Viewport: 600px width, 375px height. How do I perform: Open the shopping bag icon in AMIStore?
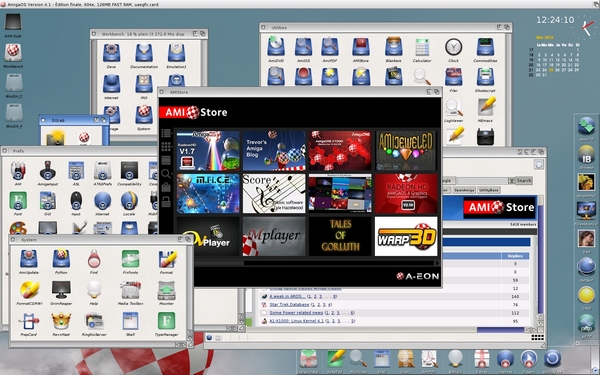point(166,187)
